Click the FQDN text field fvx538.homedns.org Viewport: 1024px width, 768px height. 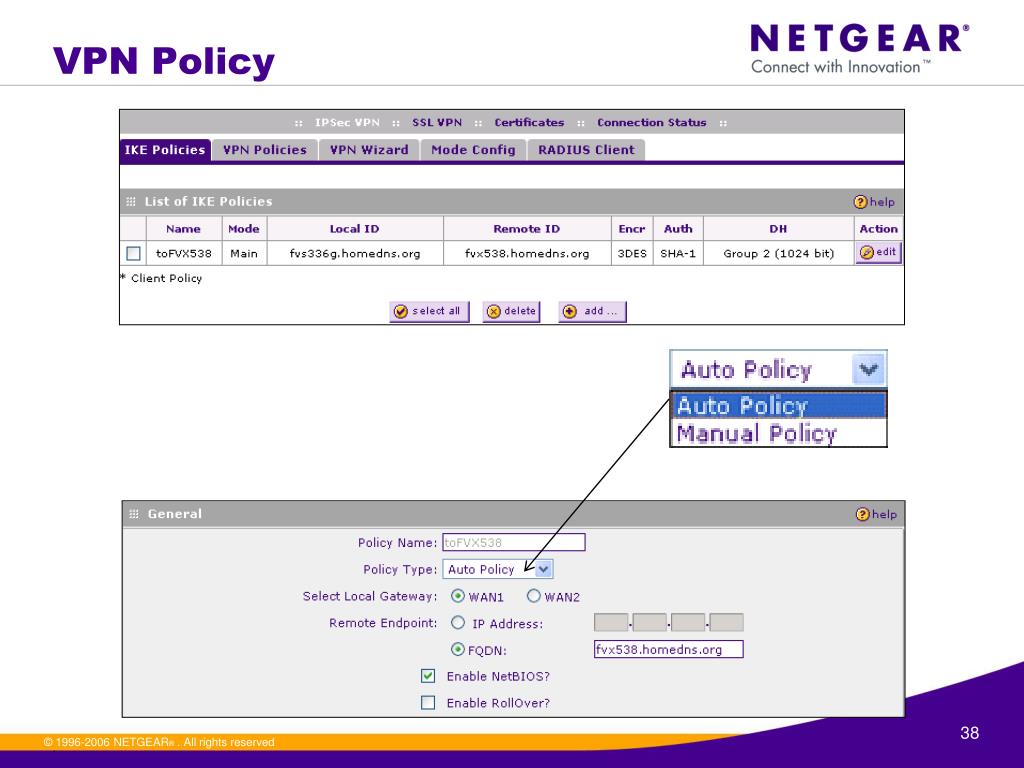point(669,649)
